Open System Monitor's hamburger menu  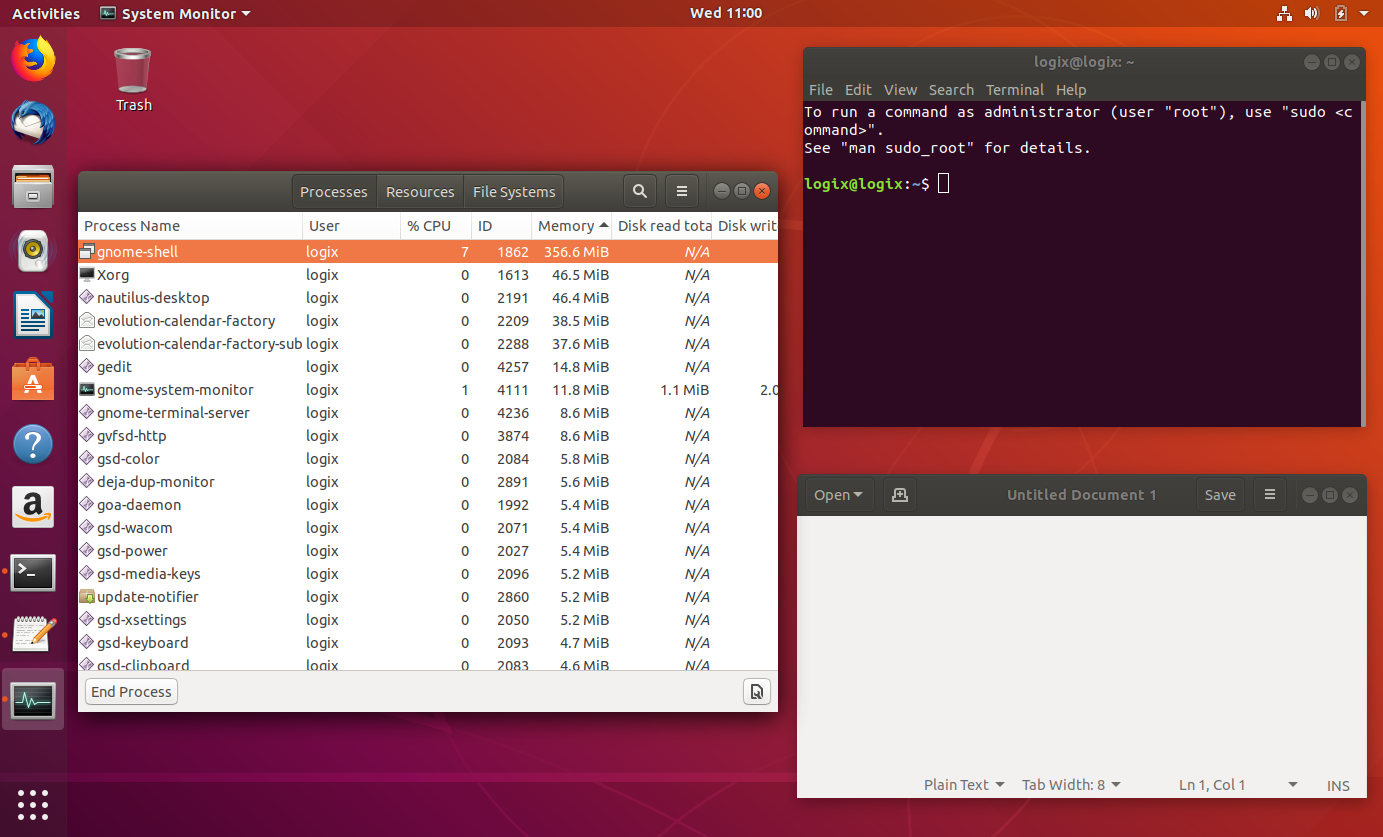(681, 190)
